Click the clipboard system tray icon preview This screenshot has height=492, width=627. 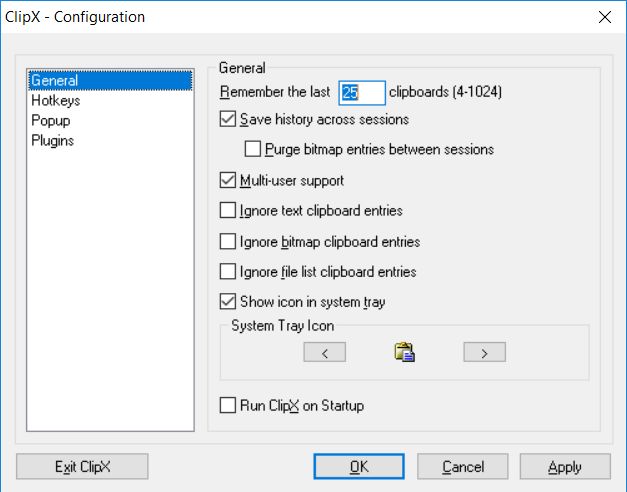click(405, 352)
